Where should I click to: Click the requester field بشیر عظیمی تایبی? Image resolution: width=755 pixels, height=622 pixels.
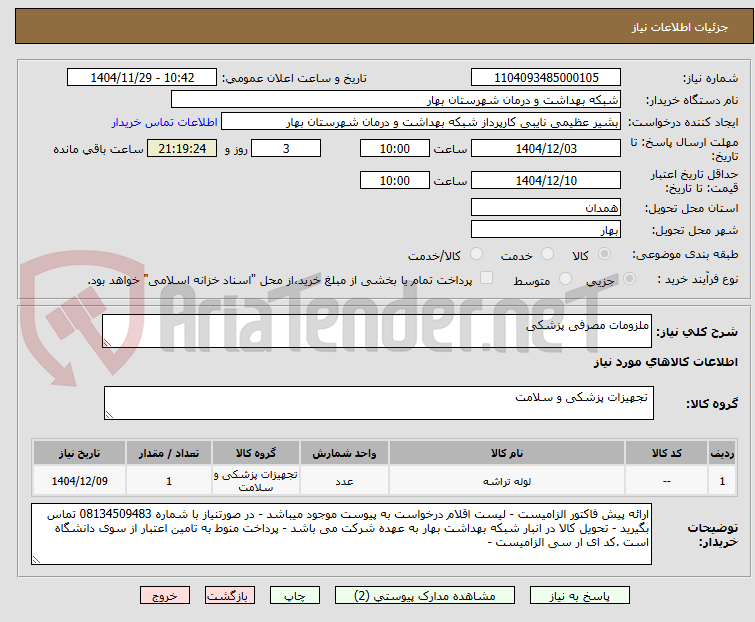421,122
